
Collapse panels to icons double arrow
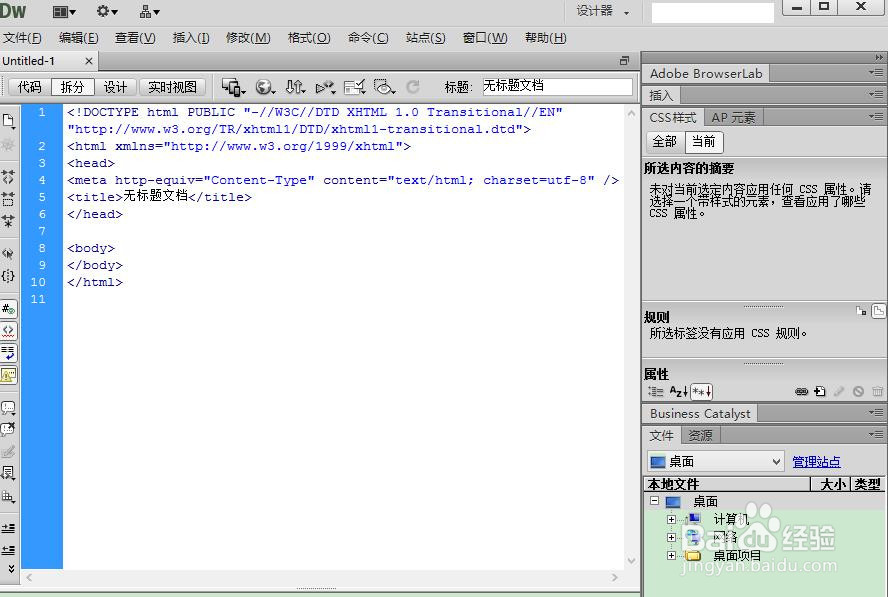(878, 57)
